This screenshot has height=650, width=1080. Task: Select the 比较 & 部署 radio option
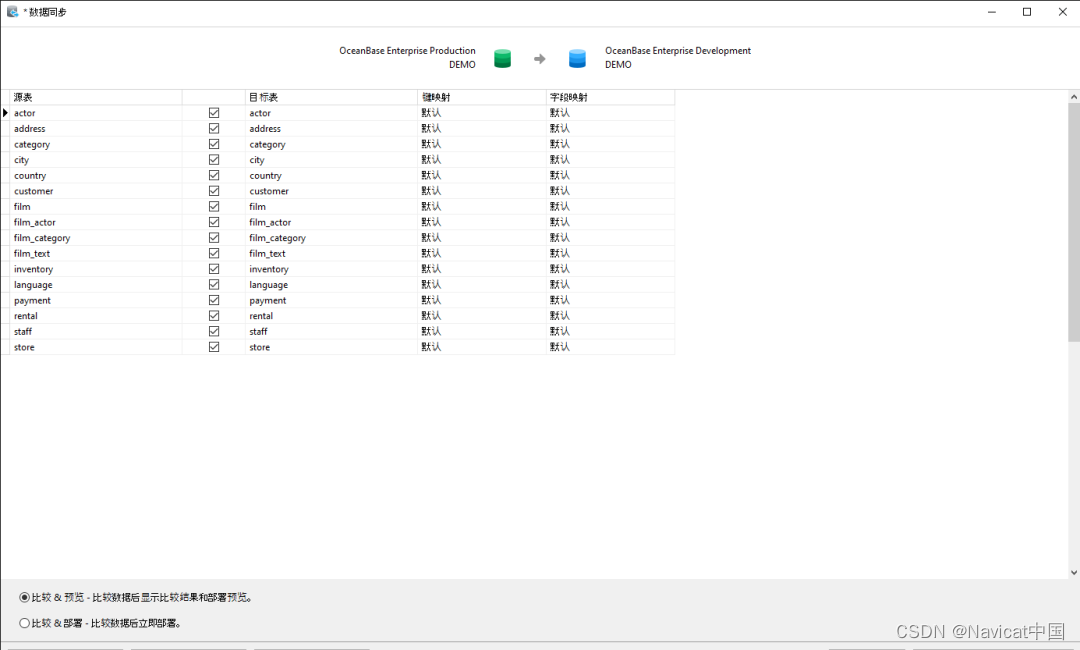coord(25,623)
